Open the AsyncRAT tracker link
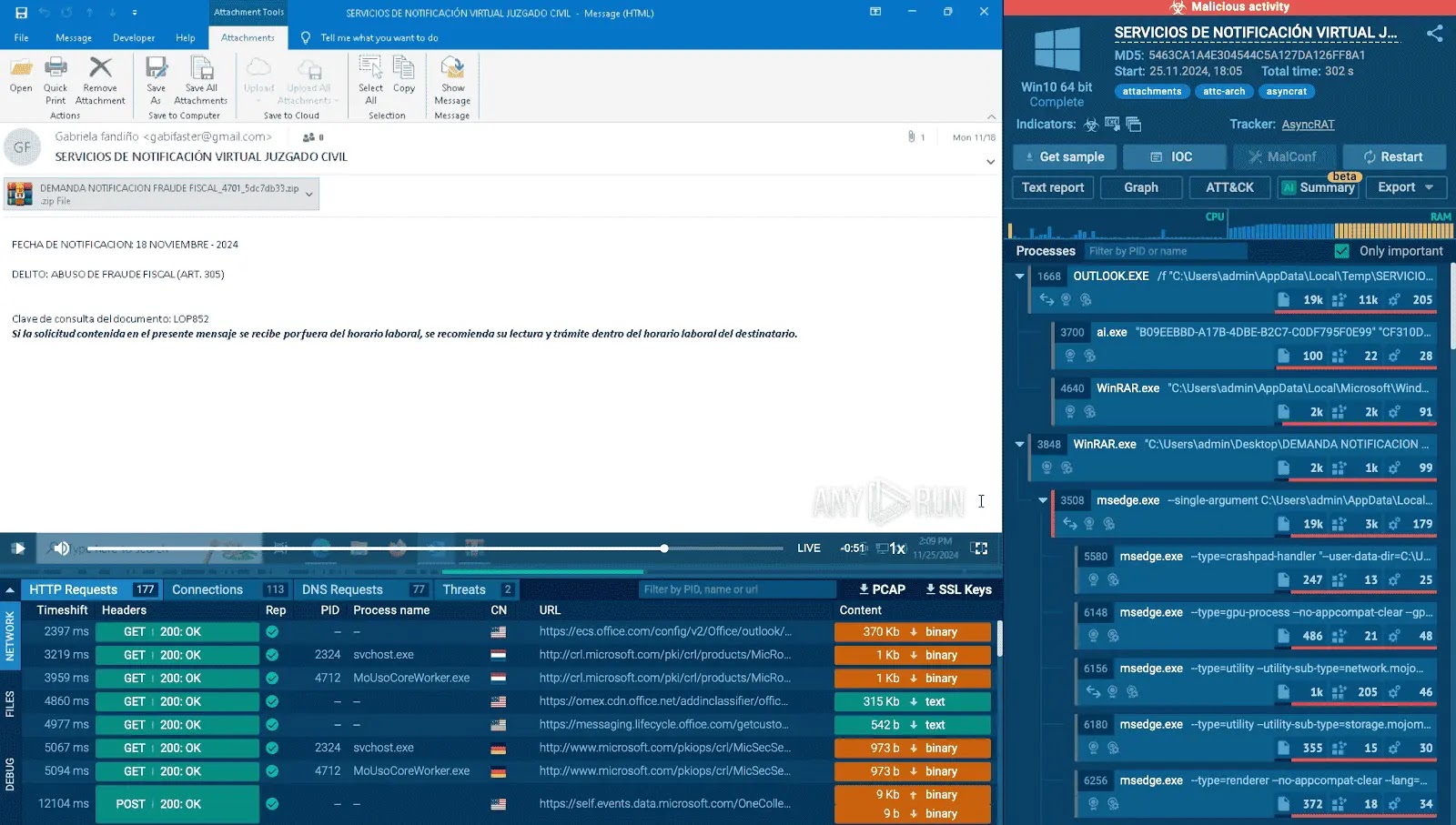This screenshot has height=825, width=1456. 1308,125
